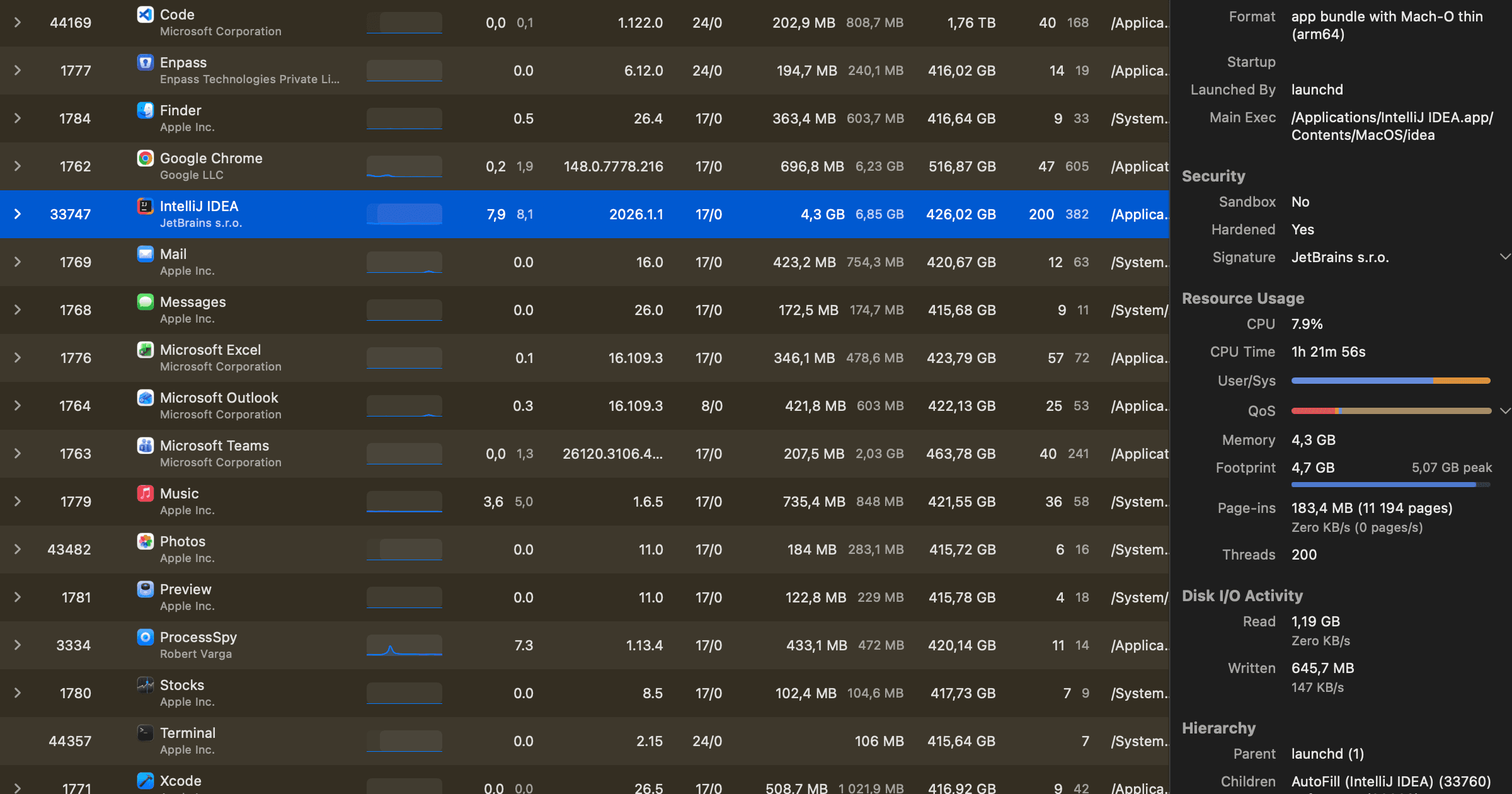
Task: Expand the Enpass process row
Action: pyautogui.click(x=18, y=71)
